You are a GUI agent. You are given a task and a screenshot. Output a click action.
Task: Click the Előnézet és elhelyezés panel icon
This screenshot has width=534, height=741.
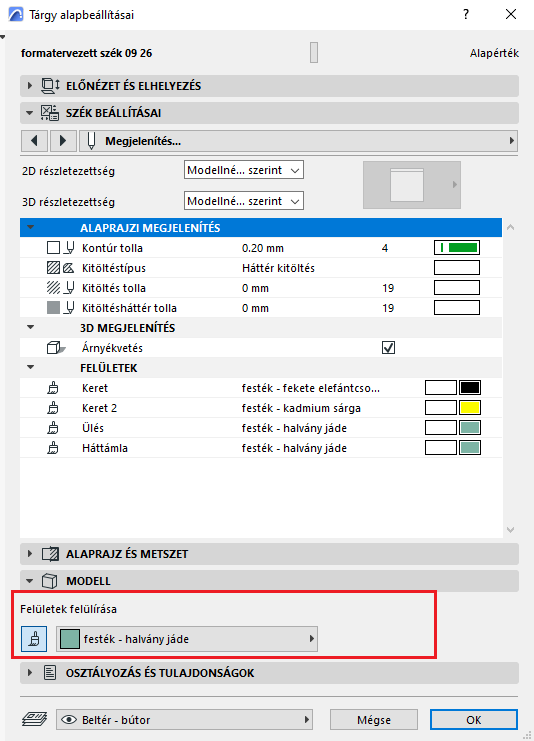50,86
